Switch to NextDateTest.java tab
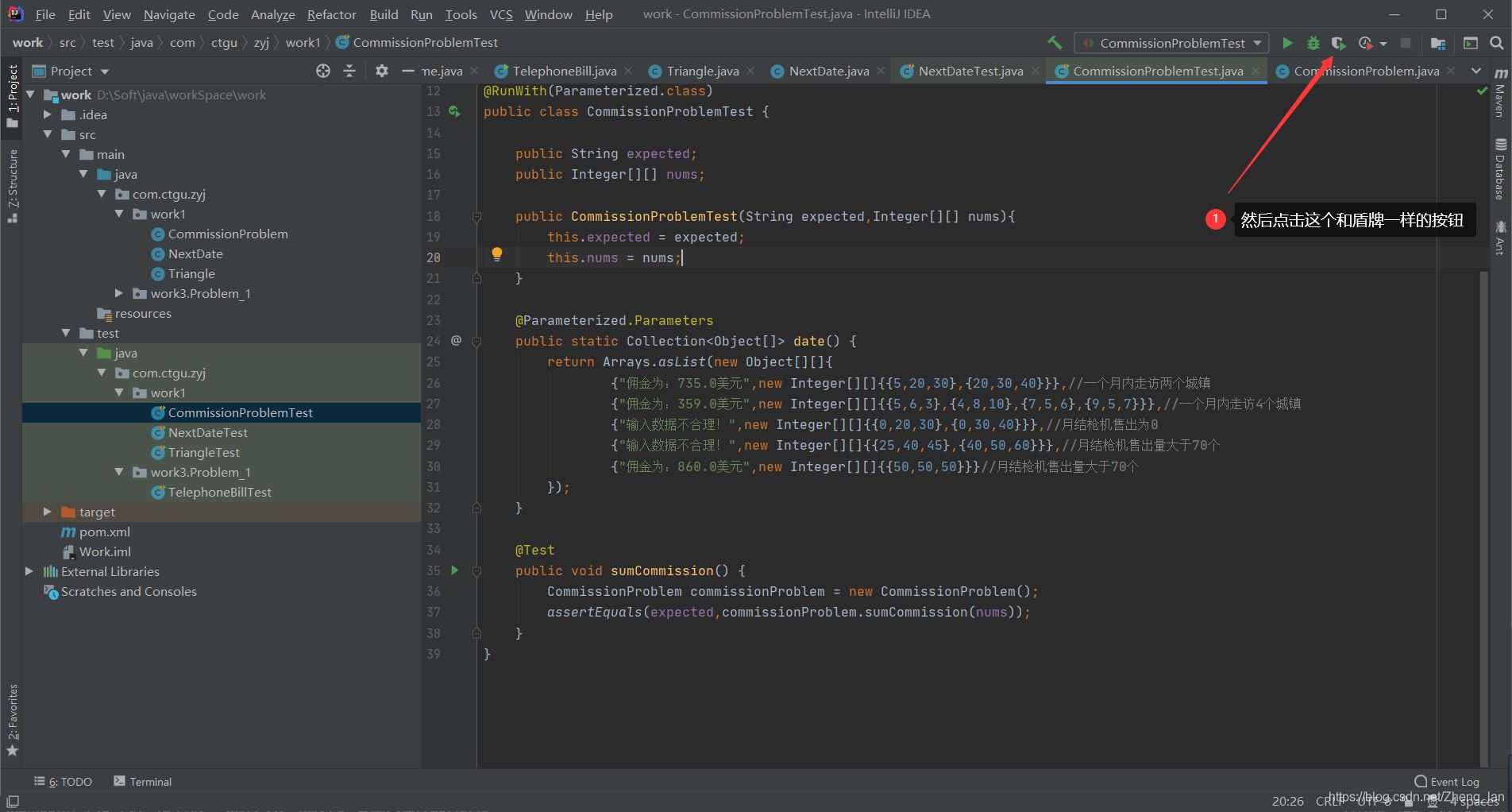 pyautogui.click(x=970, y=71)
